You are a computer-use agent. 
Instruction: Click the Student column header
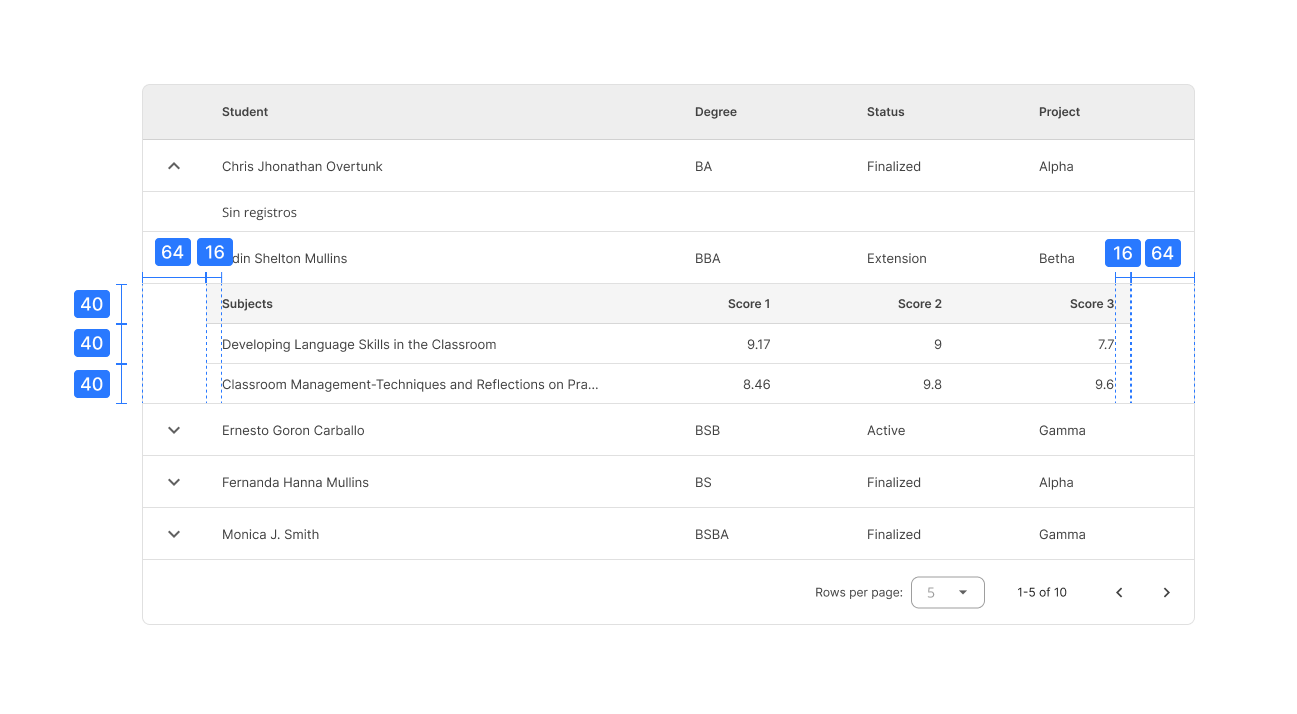[245, 112]
